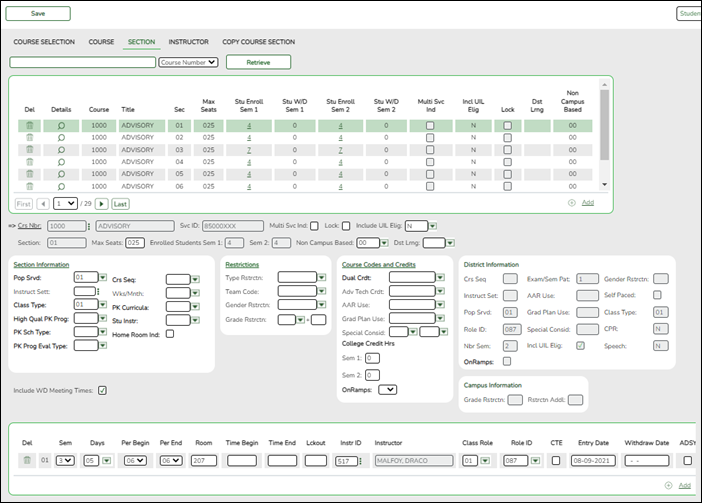
Task: Click trash icon for section 02 row
Action: click(30, 137)
